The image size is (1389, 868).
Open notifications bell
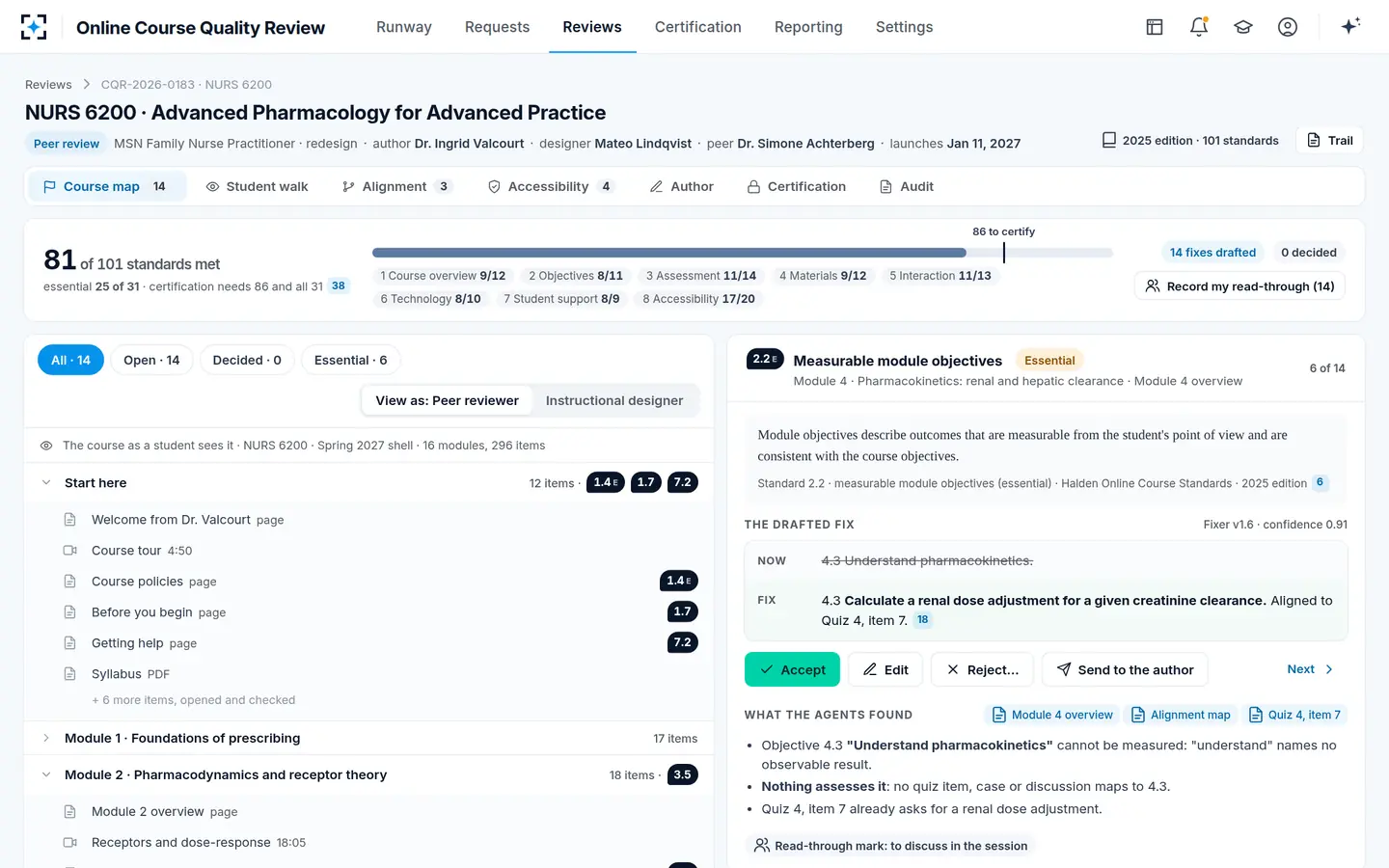1199,27
